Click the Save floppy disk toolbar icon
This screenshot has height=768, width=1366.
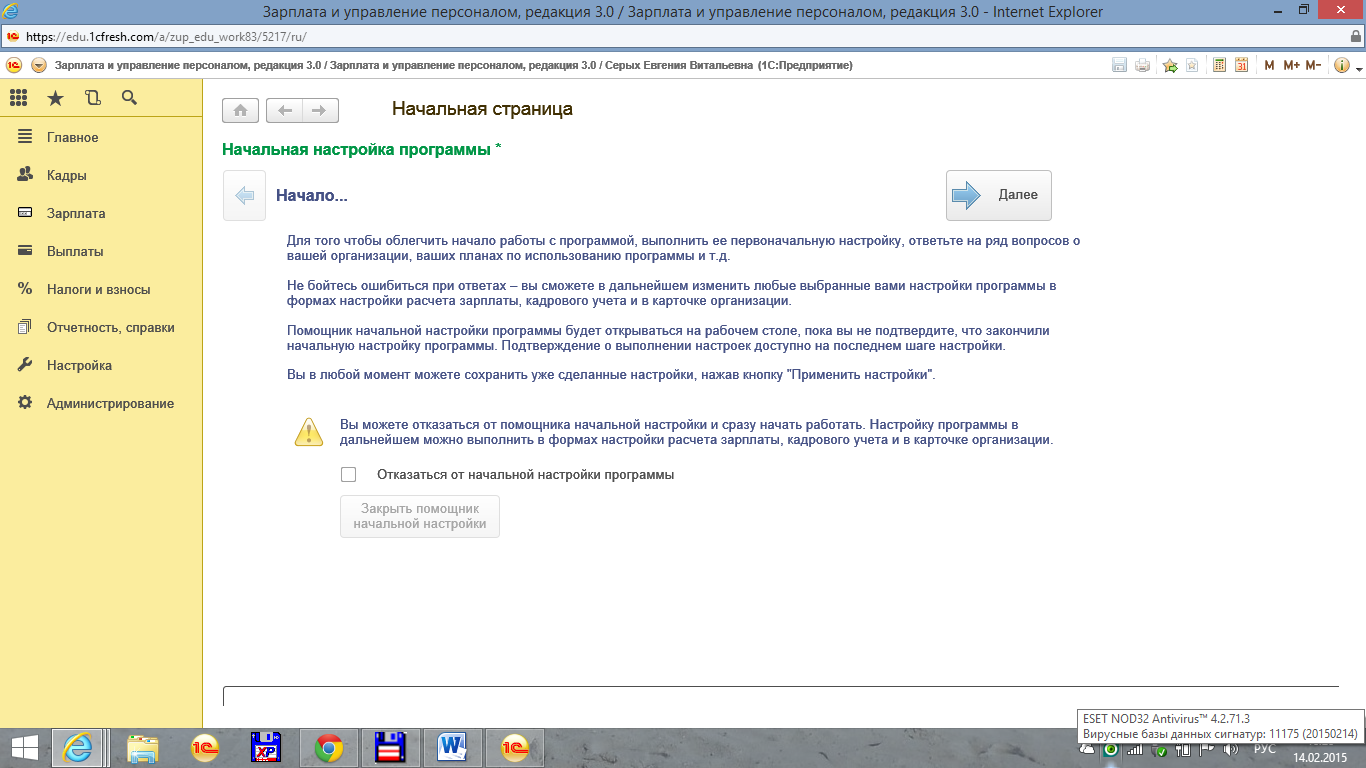(x=1120, y=65)
